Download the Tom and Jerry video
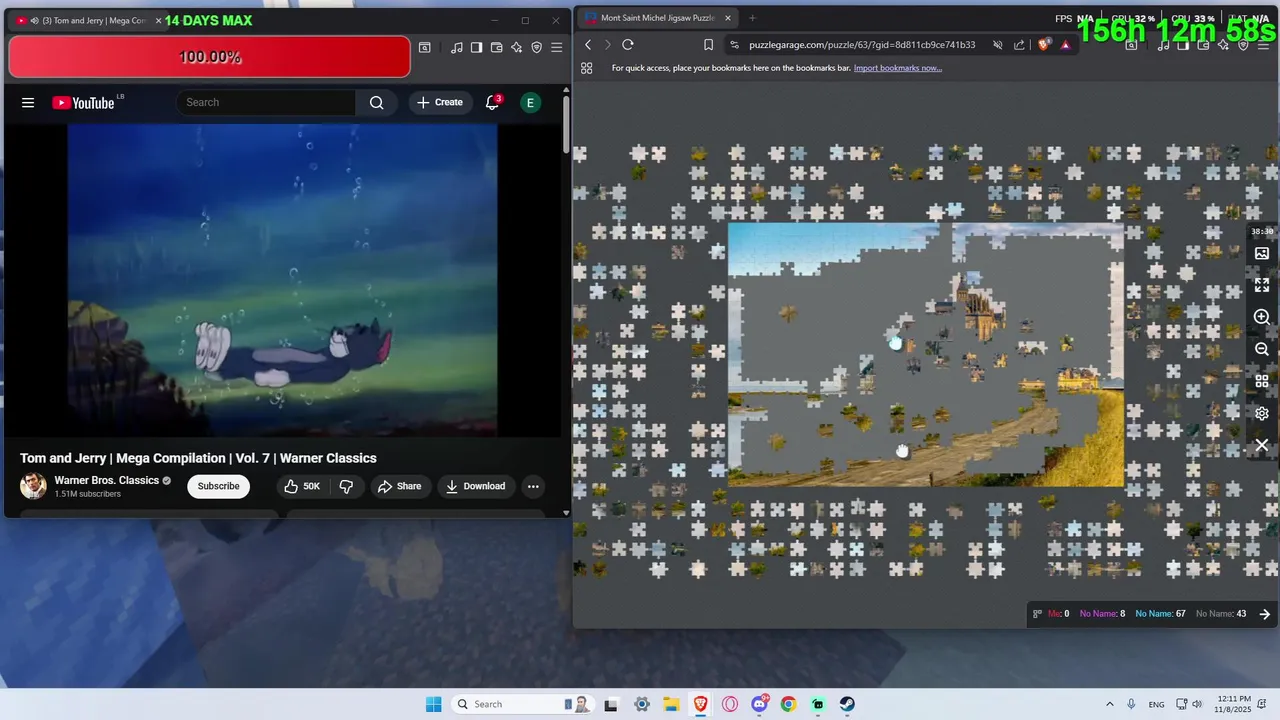 click(476, 486)
